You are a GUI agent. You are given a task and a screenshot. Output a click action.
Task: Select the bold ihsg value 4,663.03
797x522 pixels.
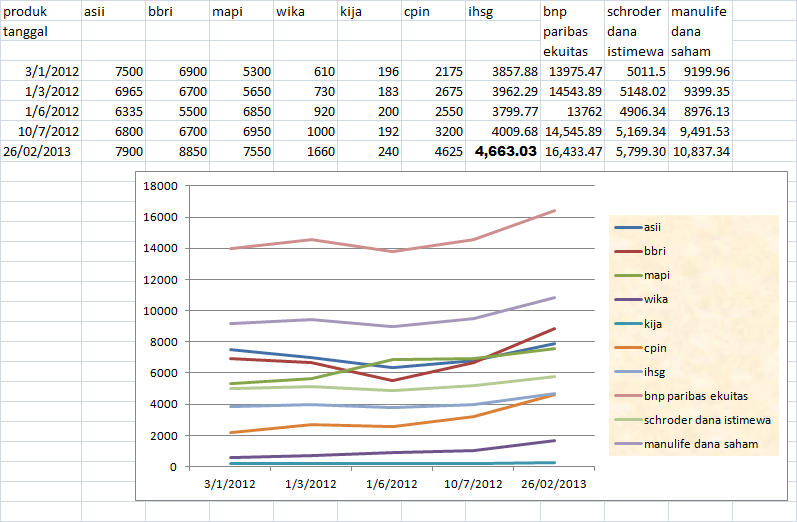pyautogui.click(x=503, y=151)
